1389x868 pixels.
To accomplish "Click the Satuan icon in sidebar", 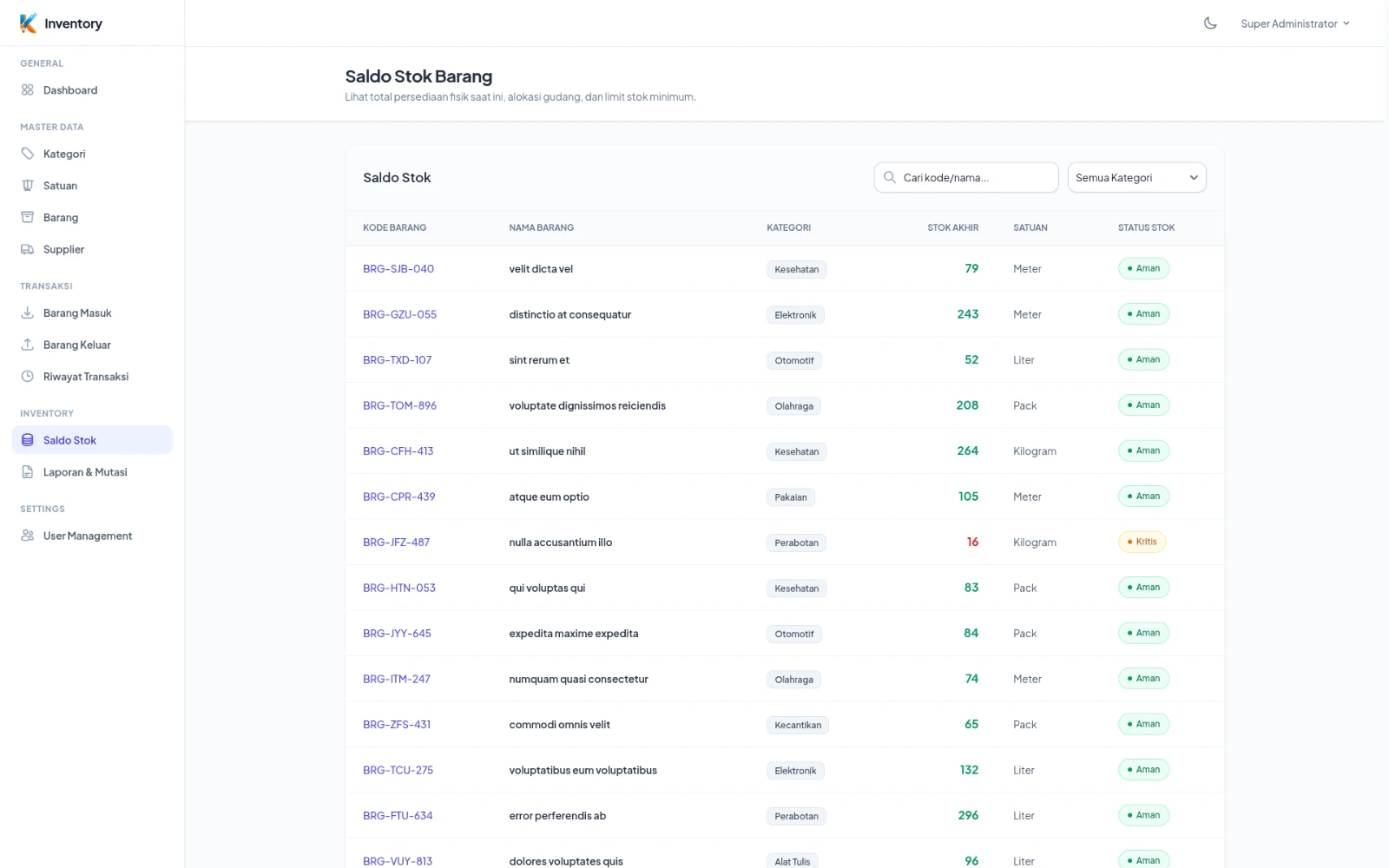I will (x=28, y=186).
